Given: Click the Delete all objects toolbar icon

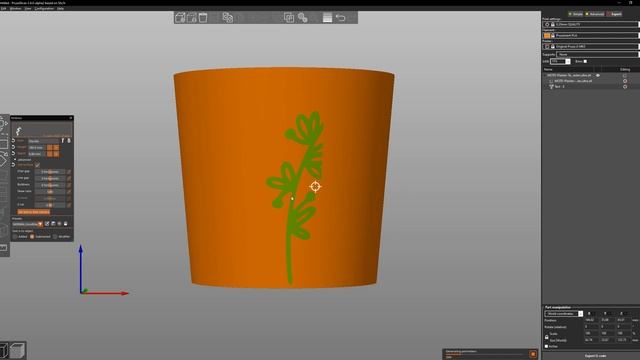Looking at the screenshot, I should point(203,17).
